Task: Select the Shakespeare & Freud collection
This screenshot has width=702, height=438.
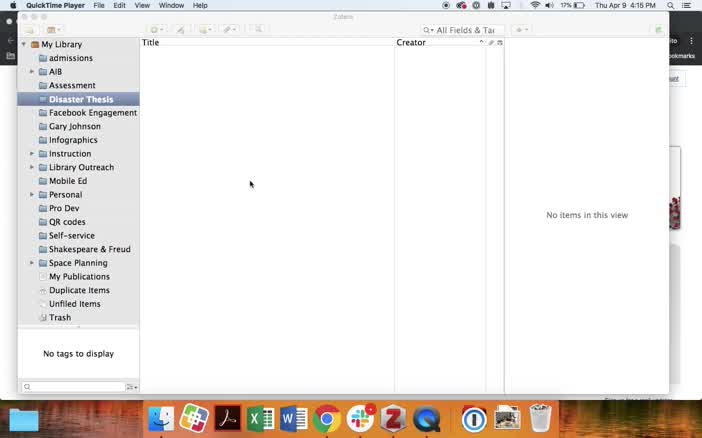Action: tap(90, 249)
